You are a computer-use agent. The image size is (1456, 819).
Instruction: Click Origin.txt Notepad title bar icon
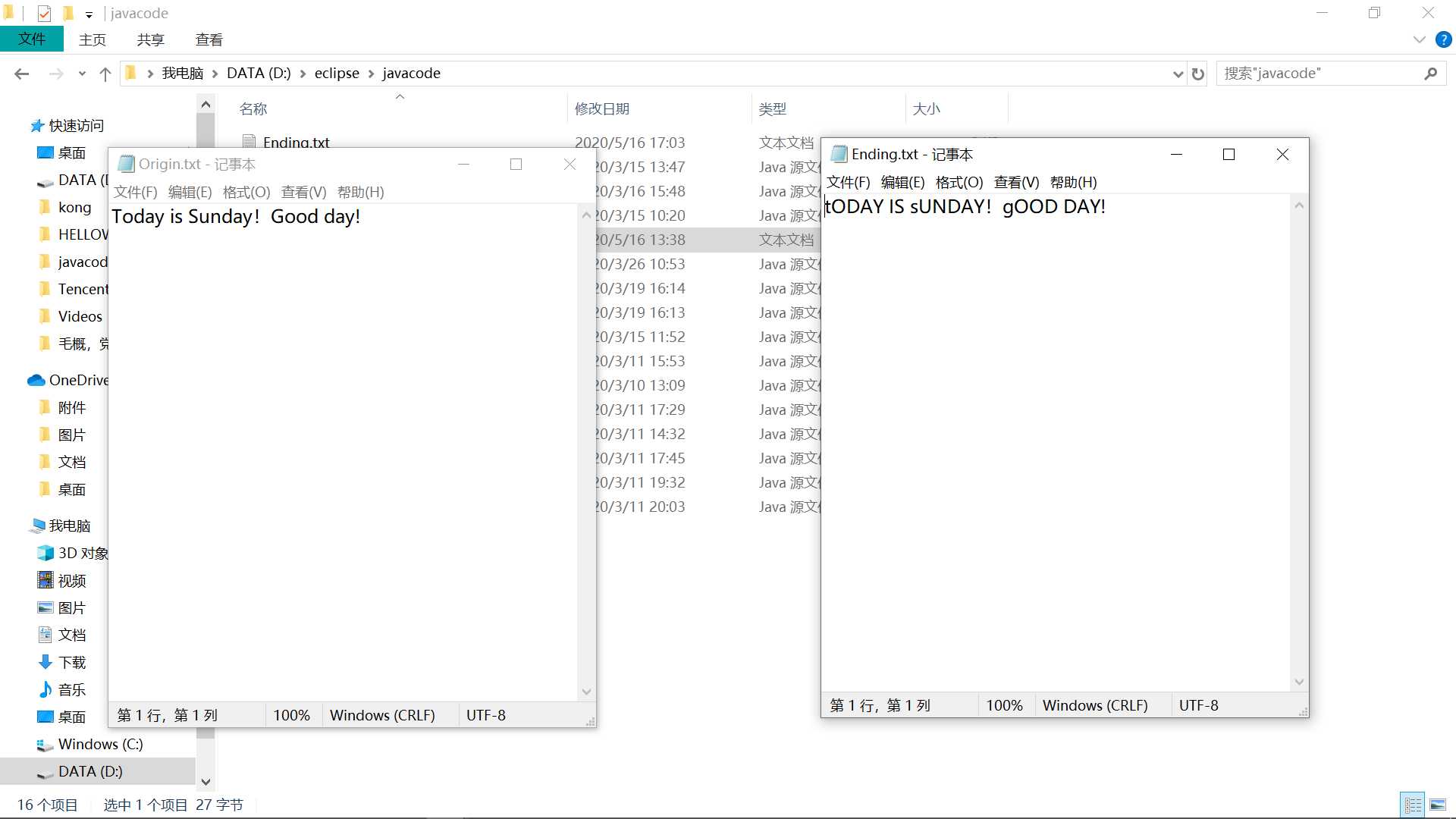pyautogui.click(x=126, y=165)
